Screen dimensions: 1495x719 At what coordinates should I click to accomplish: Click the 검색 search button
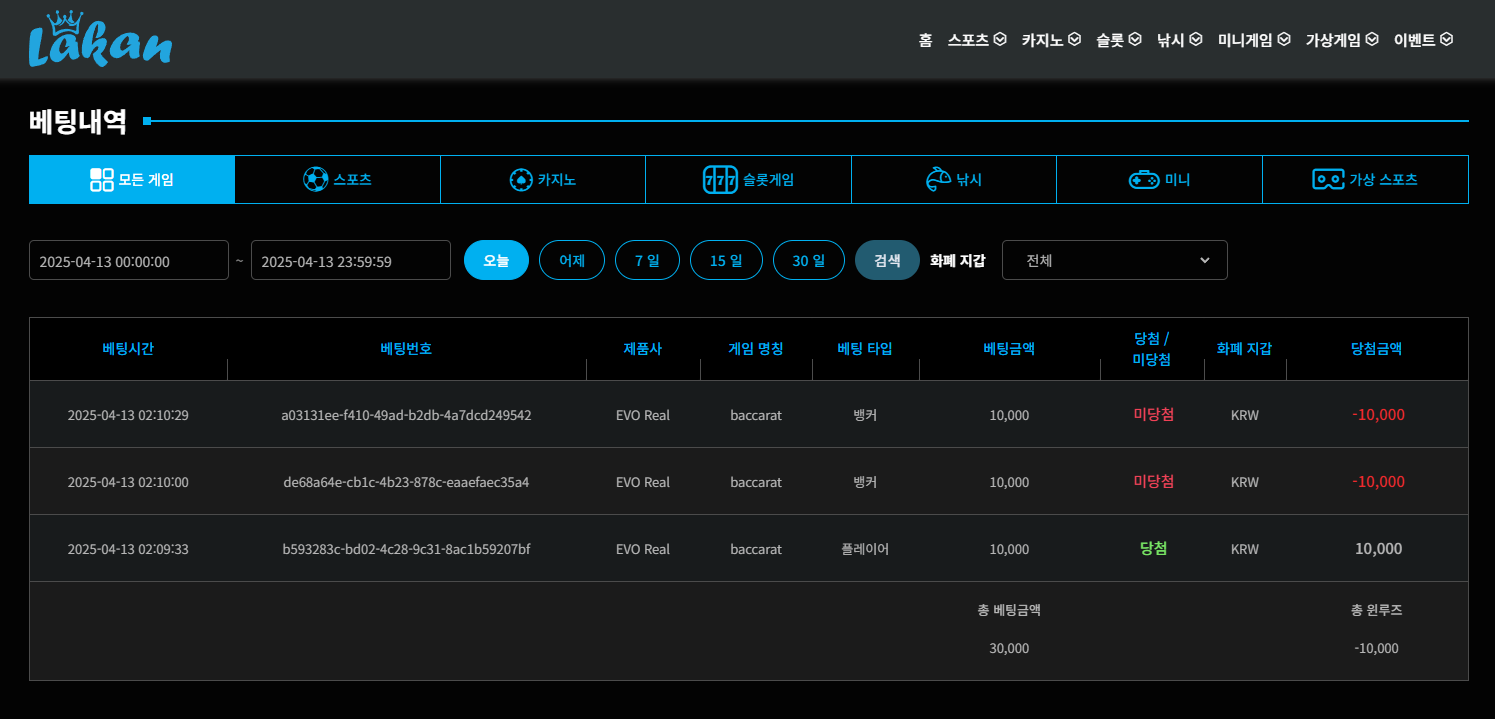887,260
